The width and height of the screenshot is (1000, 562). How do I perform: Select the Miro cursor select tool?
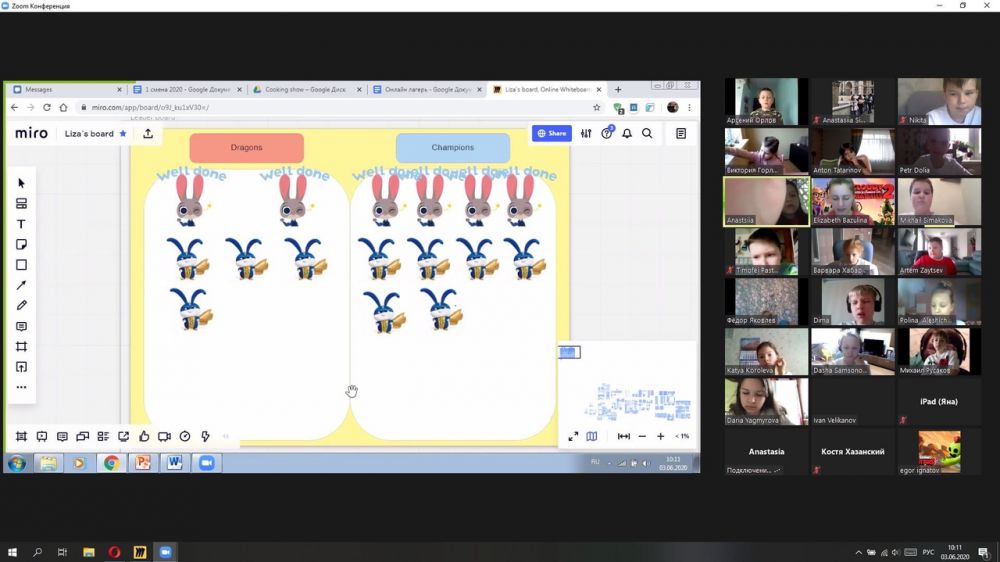[21, 183]
